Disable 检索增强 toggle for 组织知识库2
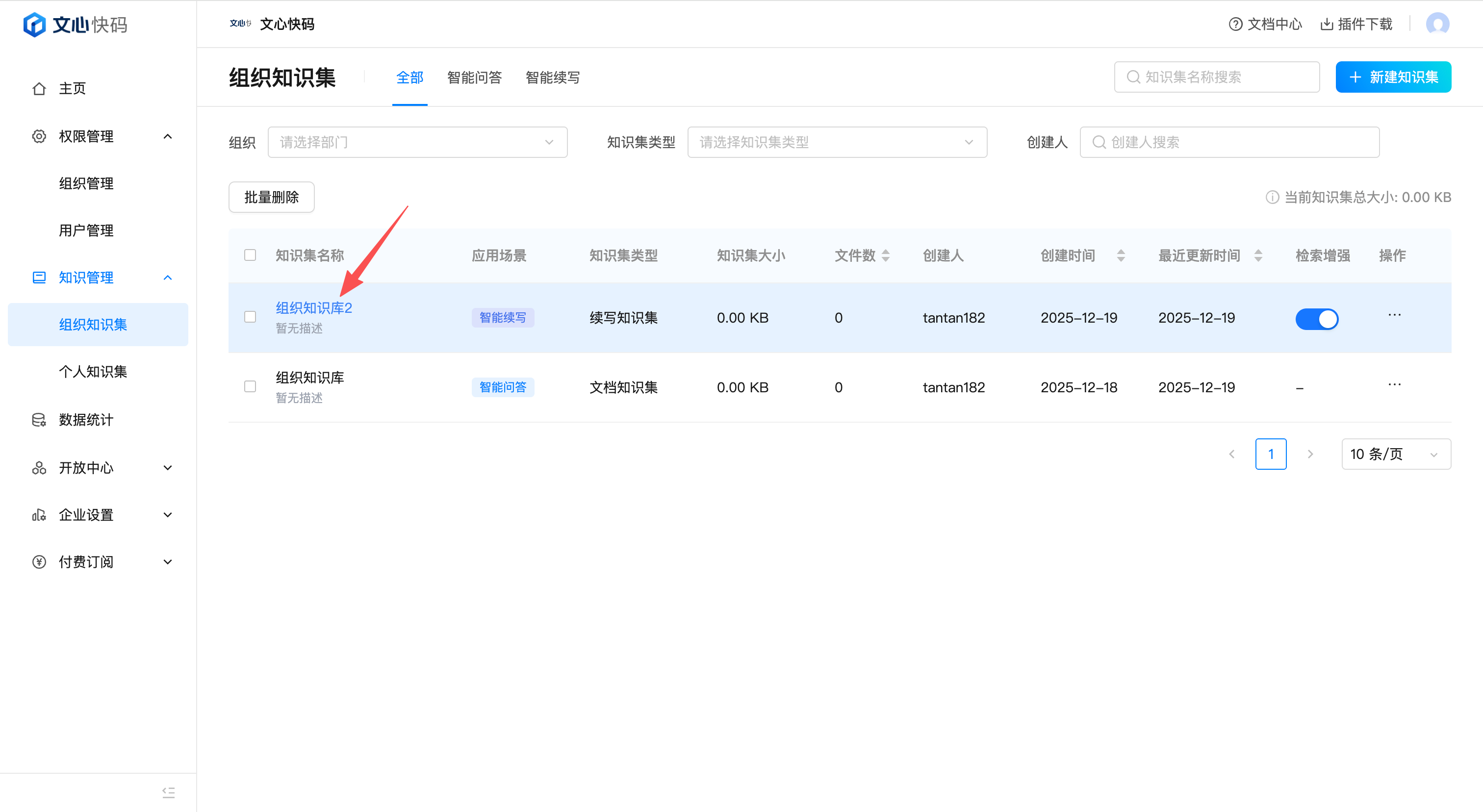This screenshot has width=1483, height=812. [x=1316, y=319]
